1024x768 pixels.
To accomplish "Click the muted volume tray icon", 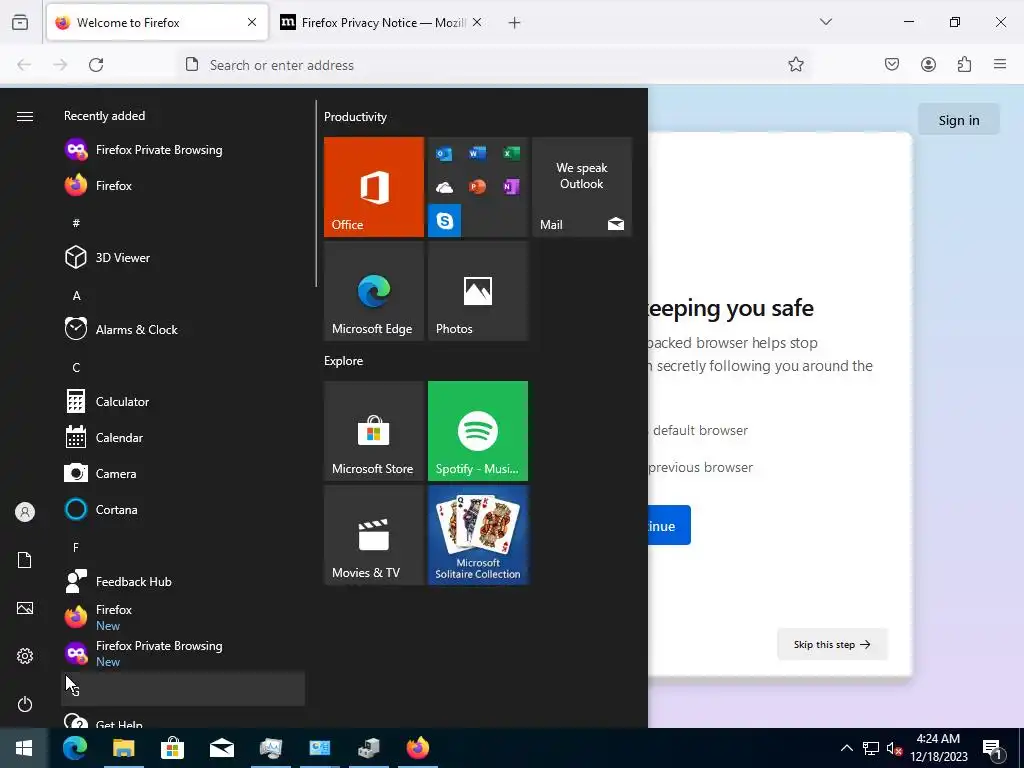I will [x=894, y=748].
